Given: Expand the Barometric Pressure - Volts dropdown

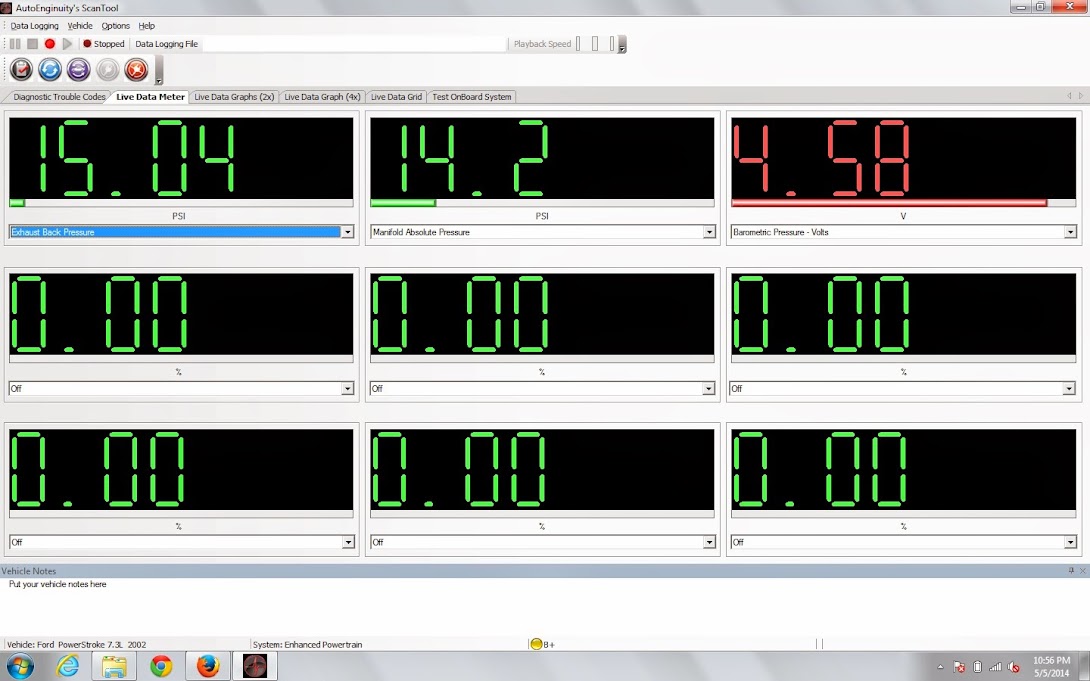Looking at the screenshot, I should 1070,232.
